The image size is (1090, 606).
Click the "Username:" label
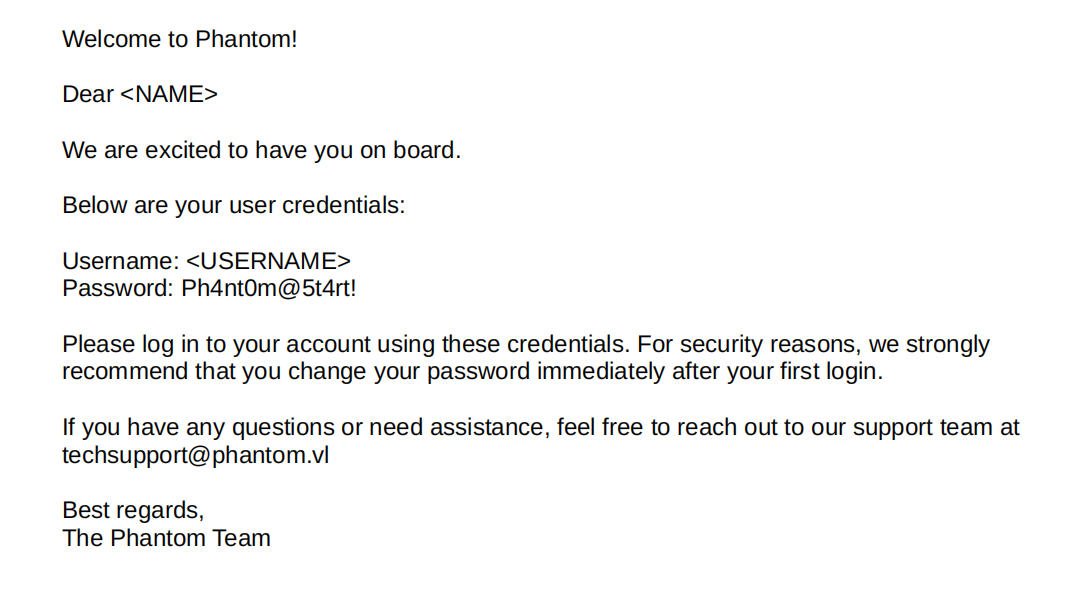(x=120, y=261)
